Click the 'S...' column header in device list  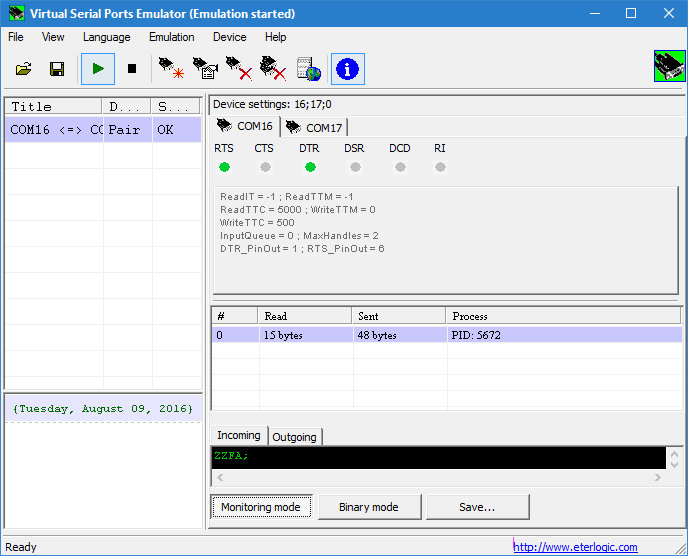pyautogui.click(x=176, y=107)
